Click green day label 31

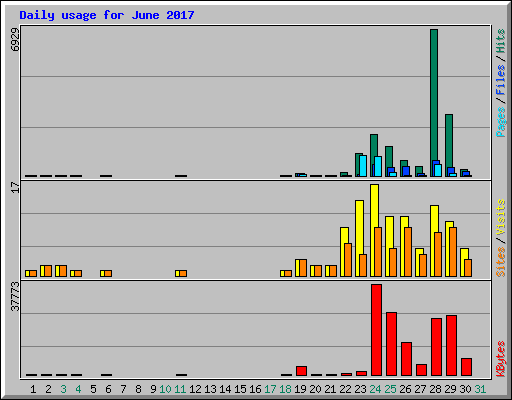[x=480, y=389]
